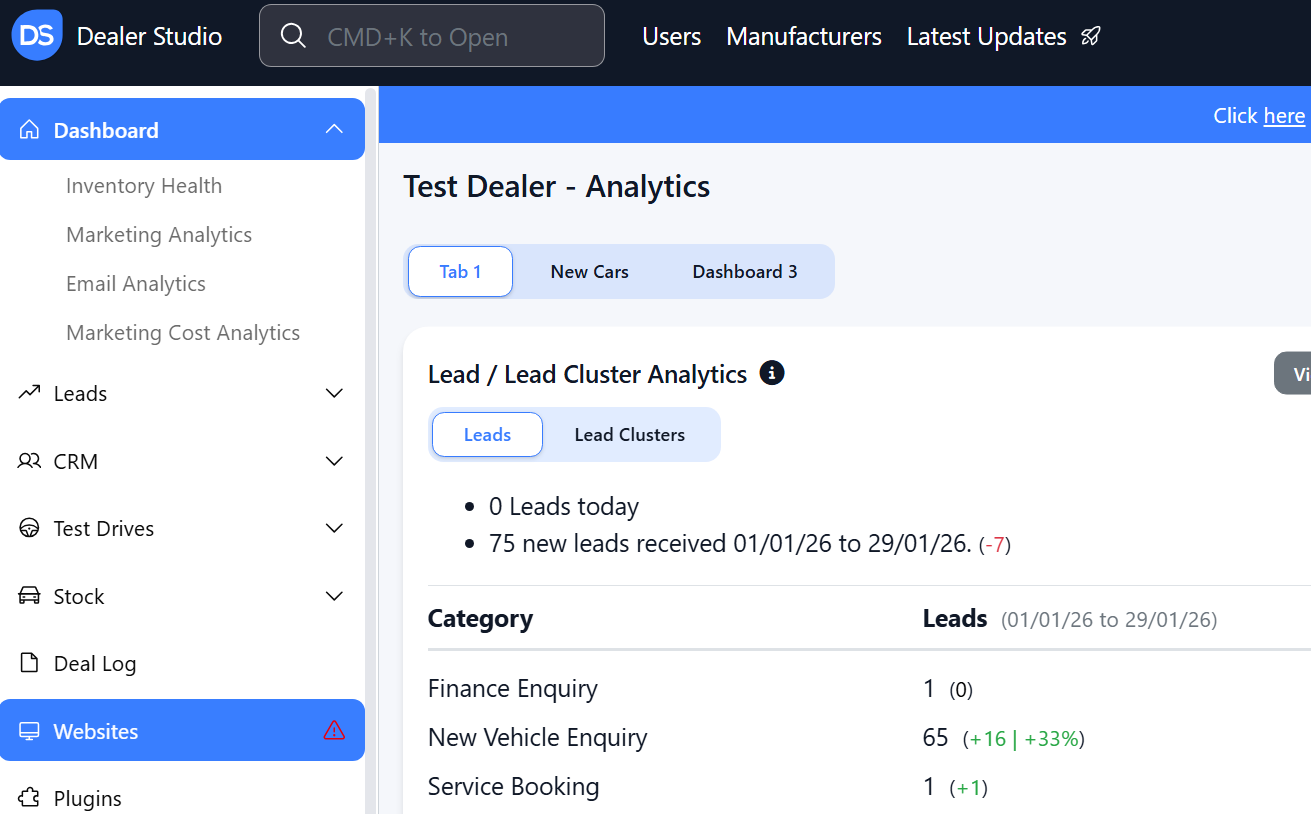Click the Plugins puzzle piece icon

30,798
